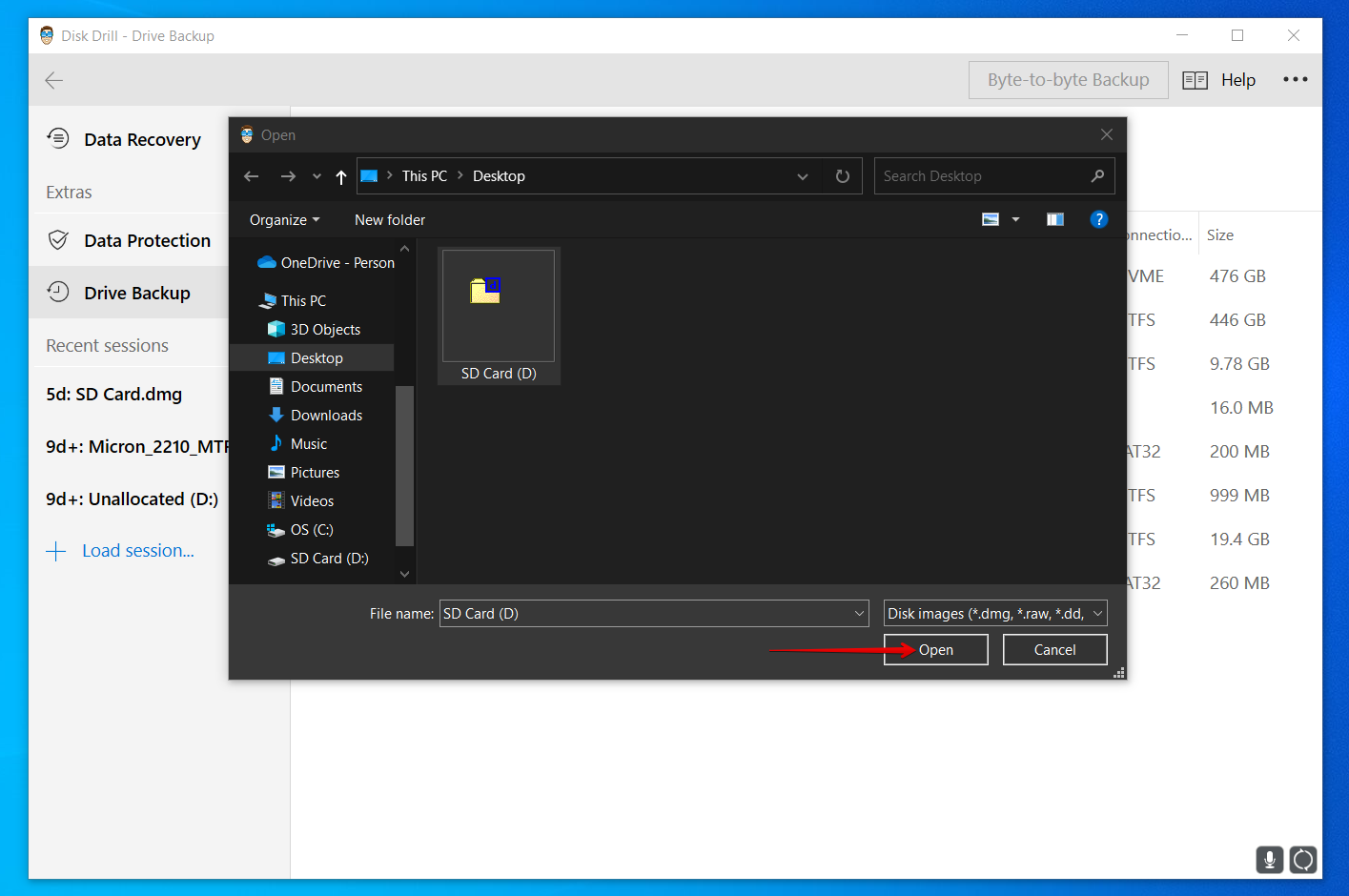Select Drive Backup in Disk Drill sidebar
The width and height of the screenshot is (1349, 896).
[129, 294]
